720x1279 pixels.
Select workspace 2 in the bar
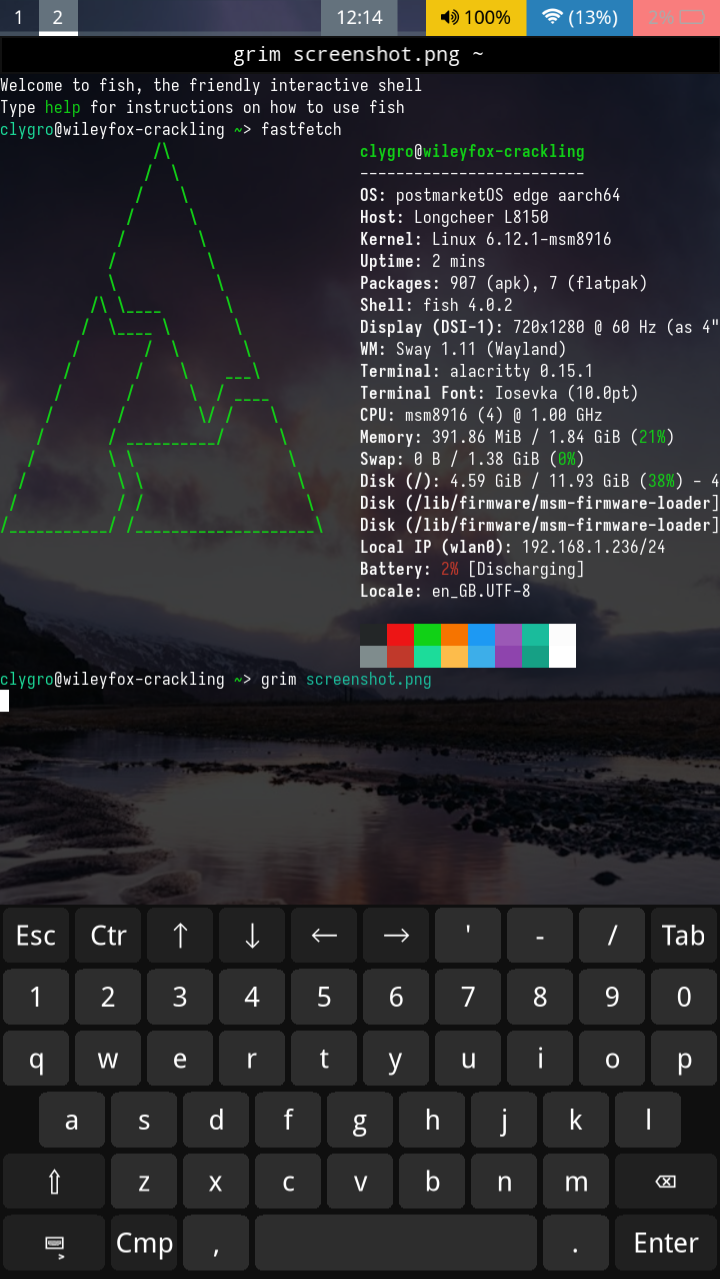[58, 17]
